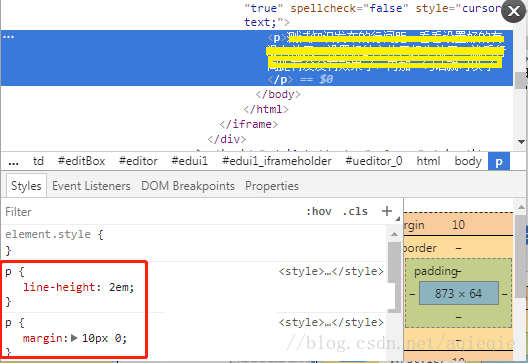Click the line-height property name
The width and height of the screenshot is (528, 363).
(x=60, y=287)
